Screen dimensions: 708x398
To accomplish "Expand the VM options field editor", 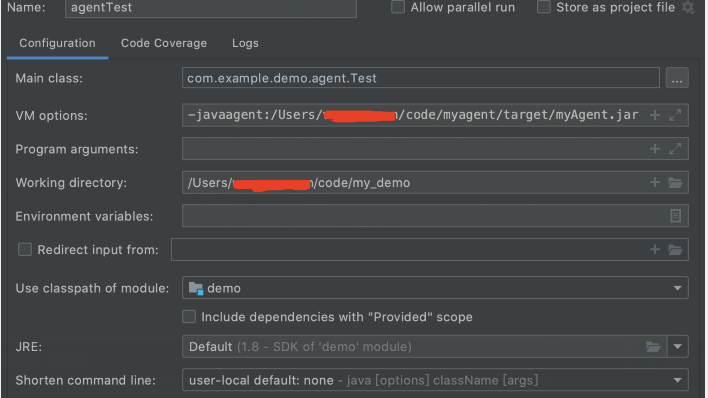I will tap(675, 115).
